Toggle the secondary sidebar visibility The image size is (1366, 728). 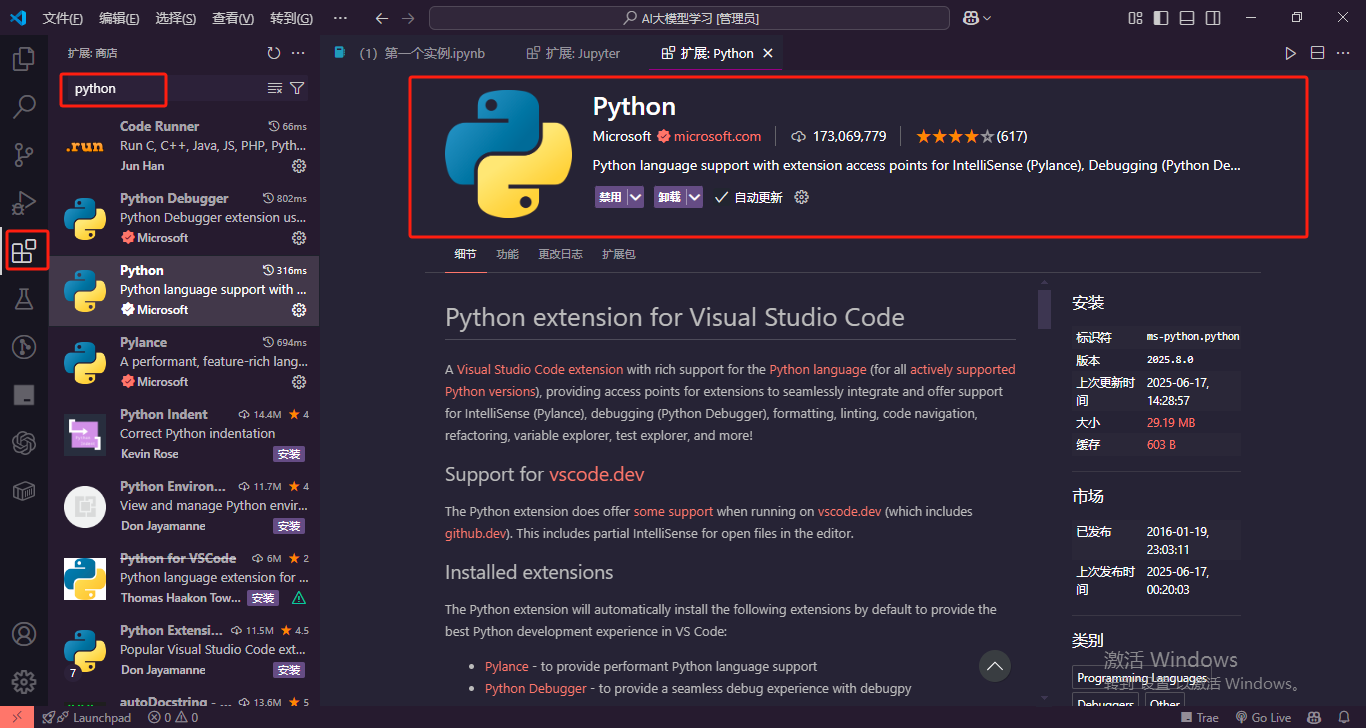[x=1212, y=17]
